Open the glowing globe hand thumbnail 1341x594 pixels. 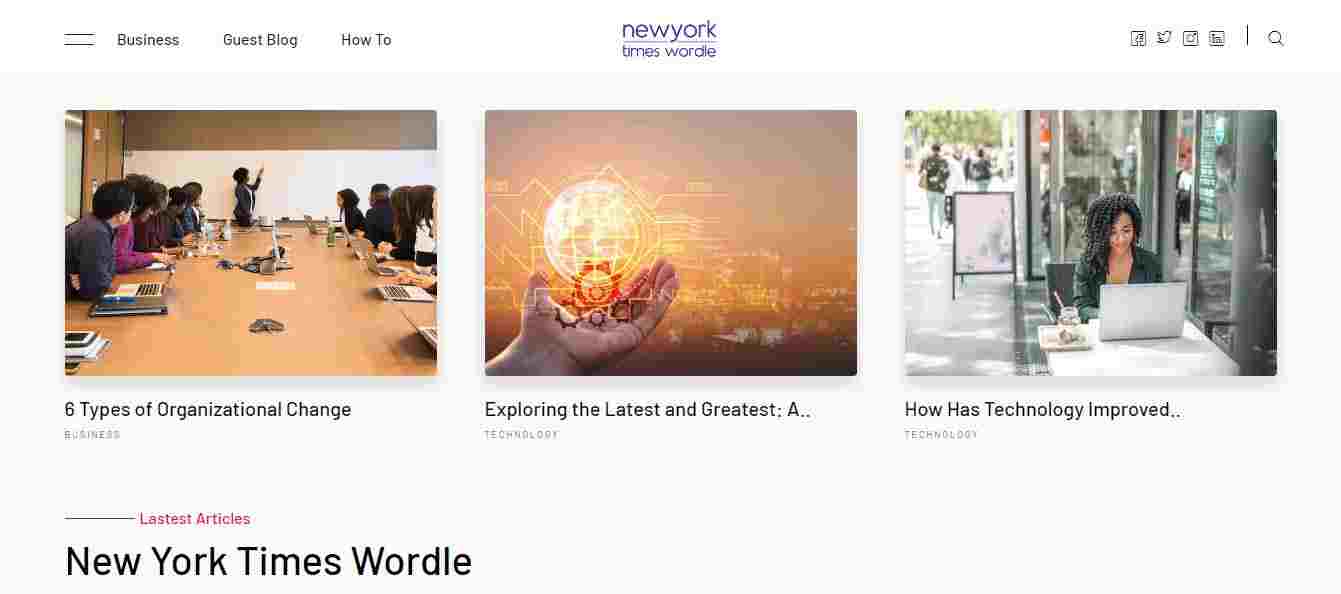[x=671, y=243]
